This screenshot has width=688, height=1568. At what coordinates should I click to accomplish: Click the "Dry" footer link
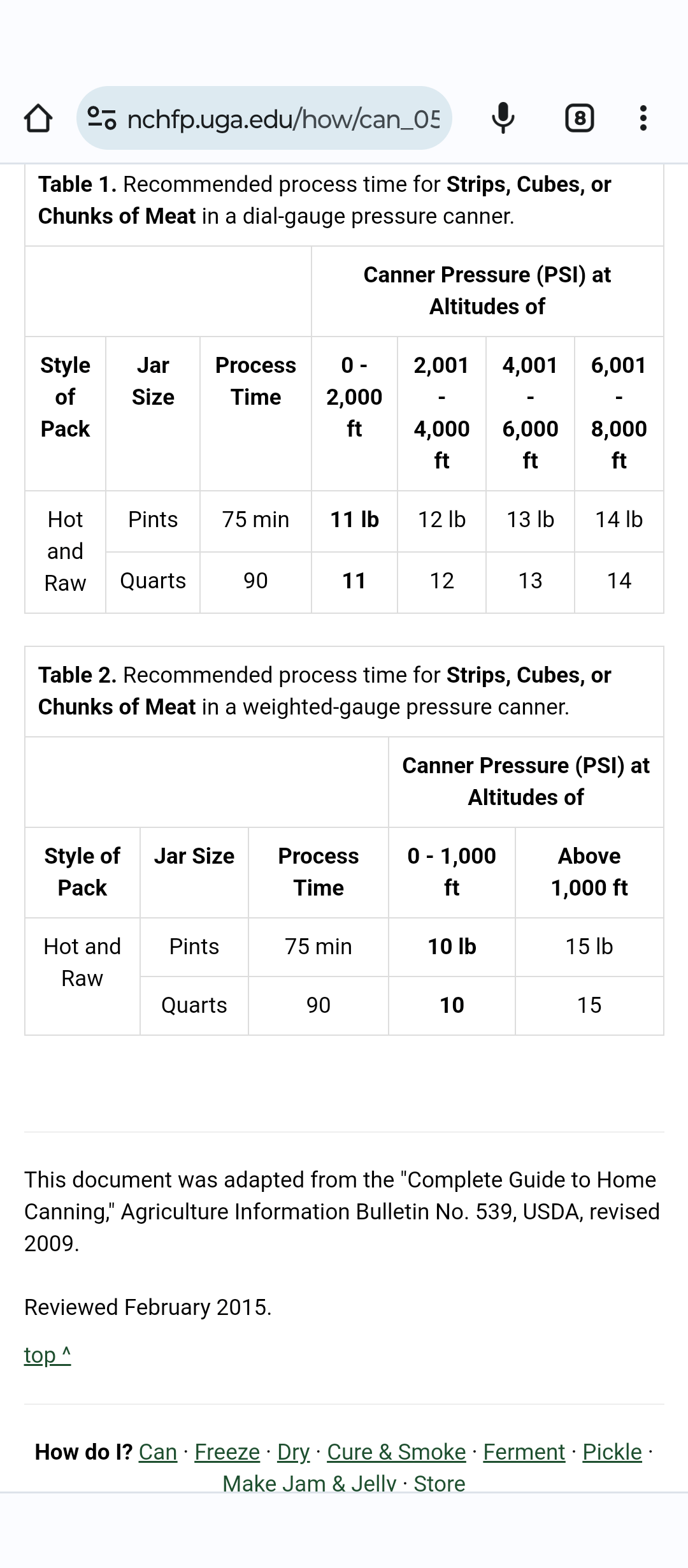click(293, 1452)
